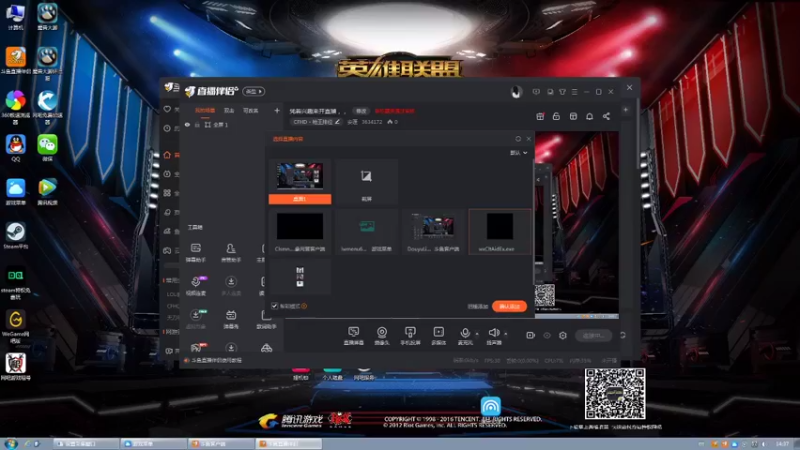Open the hamburger menu in title bar
Image resolution: width=800 pixels, height=450 pixels.
click(574, 92)
